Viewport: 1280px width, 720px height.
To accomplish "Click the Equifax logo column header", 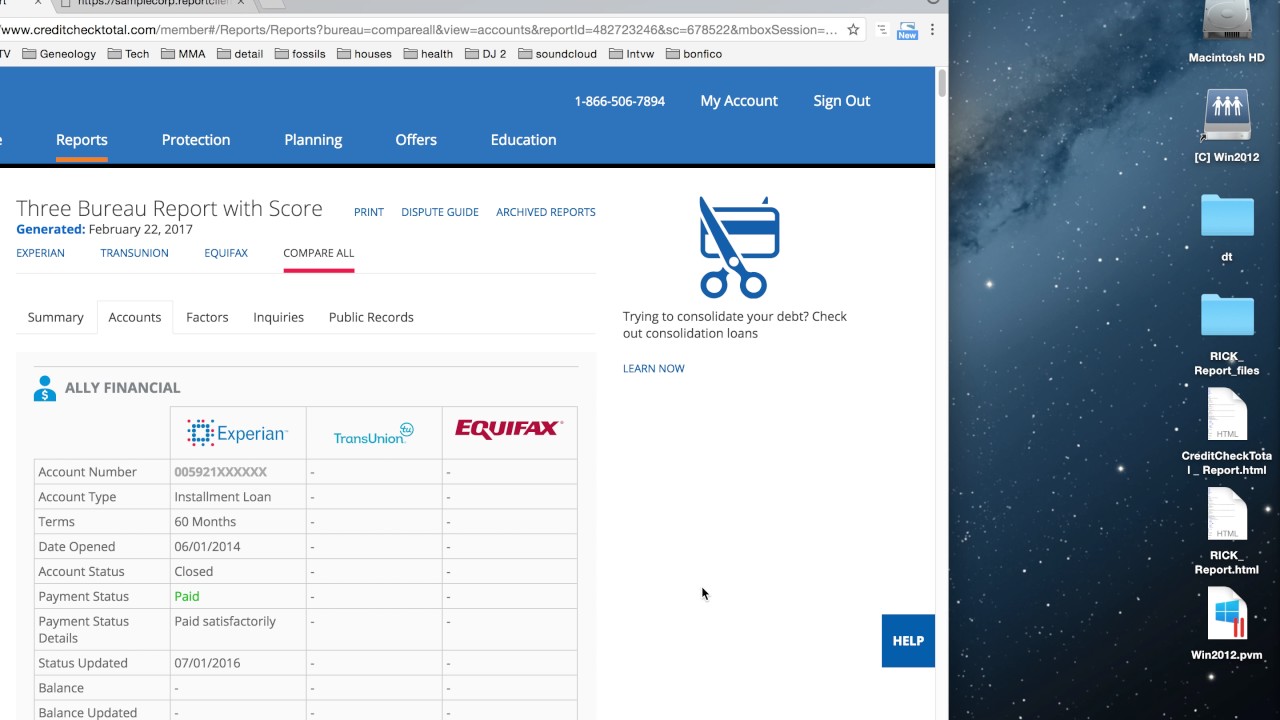I will pyautogui.click(x=509, y=429).
